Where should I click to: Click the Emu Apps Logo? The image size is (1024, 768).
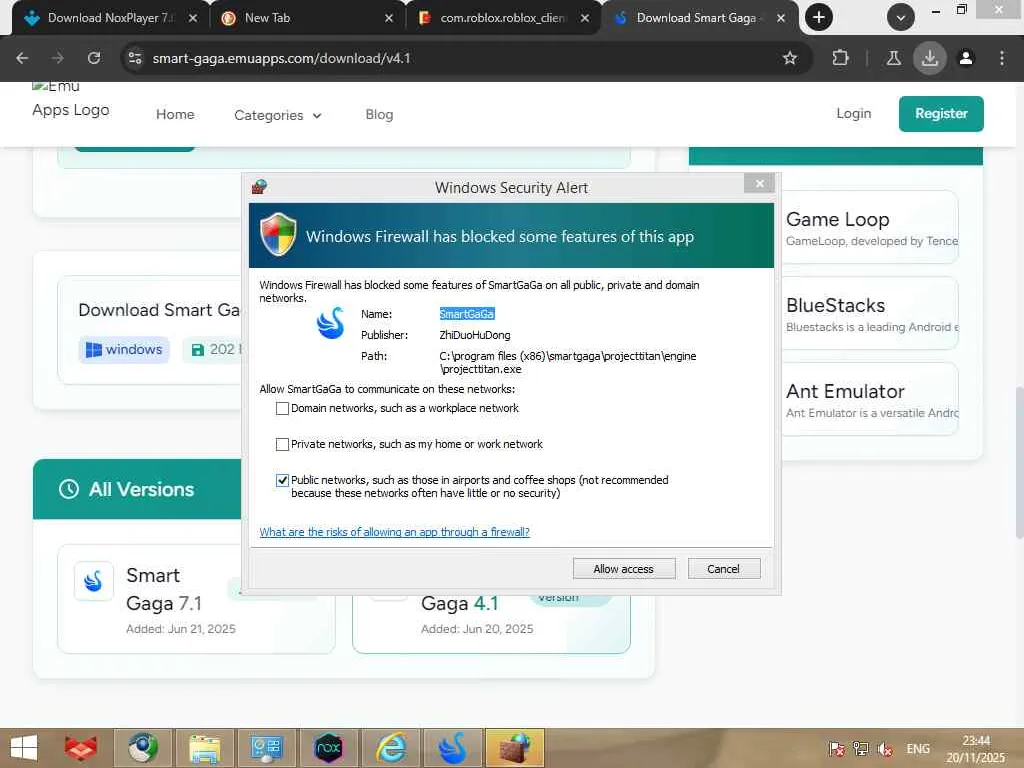click(x=71, y=99)
